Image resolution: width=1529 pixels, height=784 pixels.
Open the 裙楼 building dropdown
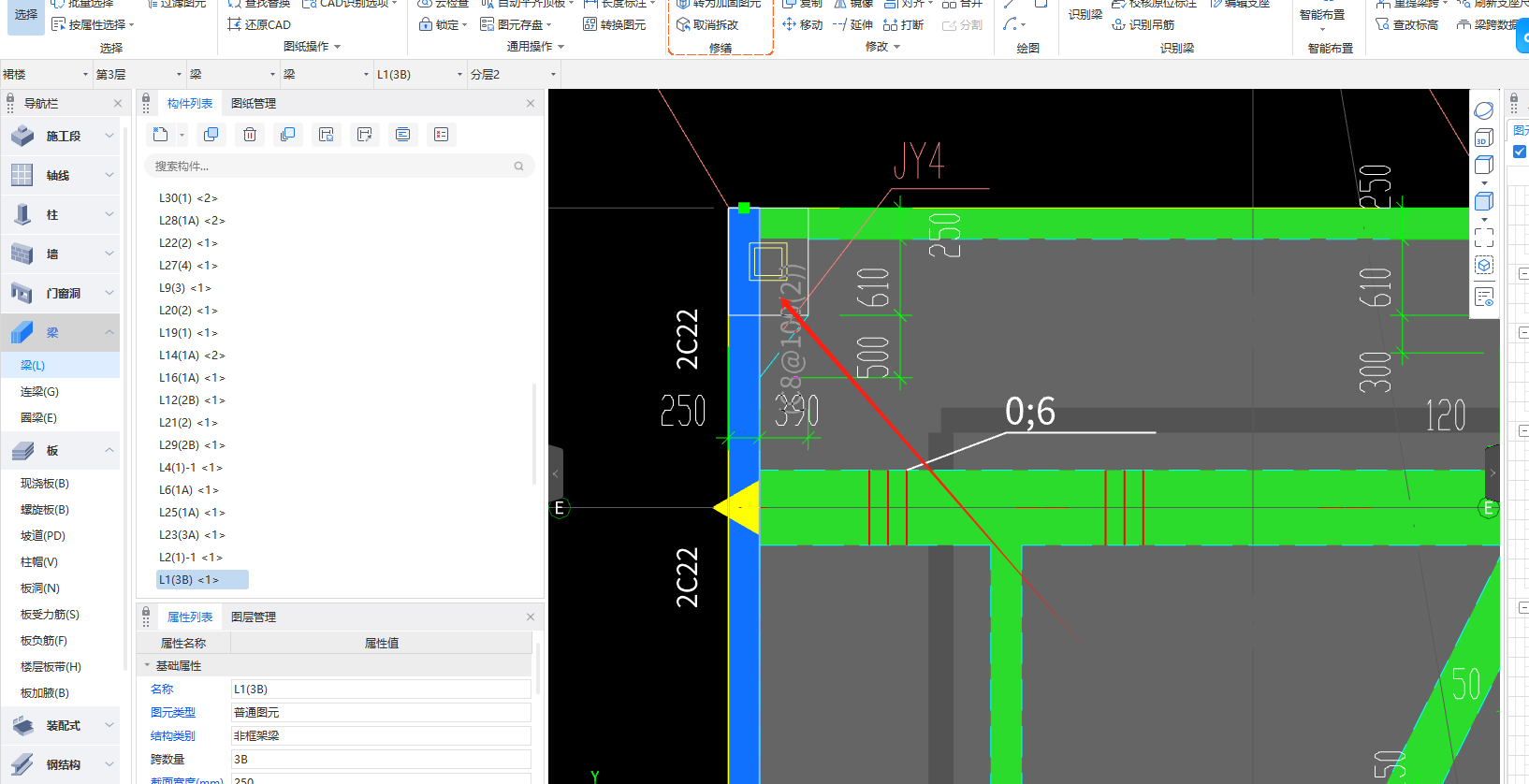46,74
